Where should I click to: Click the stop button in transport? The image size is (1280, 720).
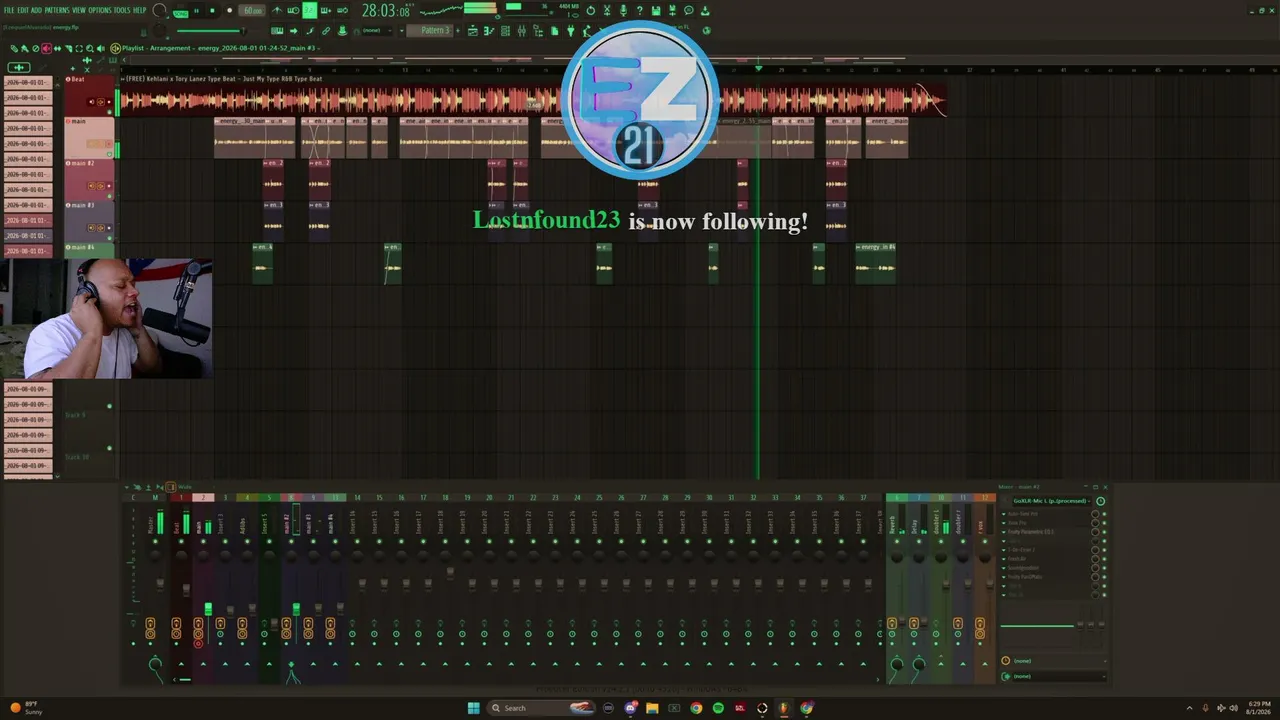pos(212,11)
